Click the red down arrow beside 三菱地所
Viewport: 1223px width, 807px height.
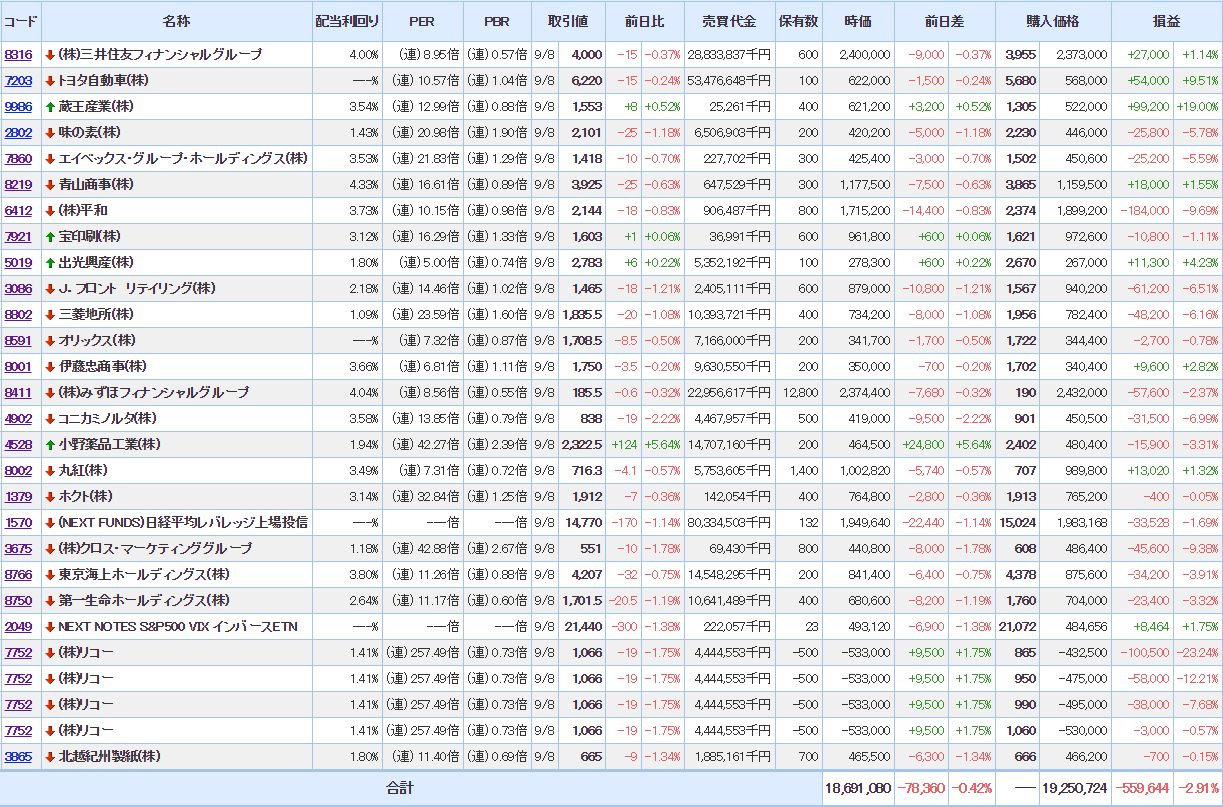pos(50,314)
